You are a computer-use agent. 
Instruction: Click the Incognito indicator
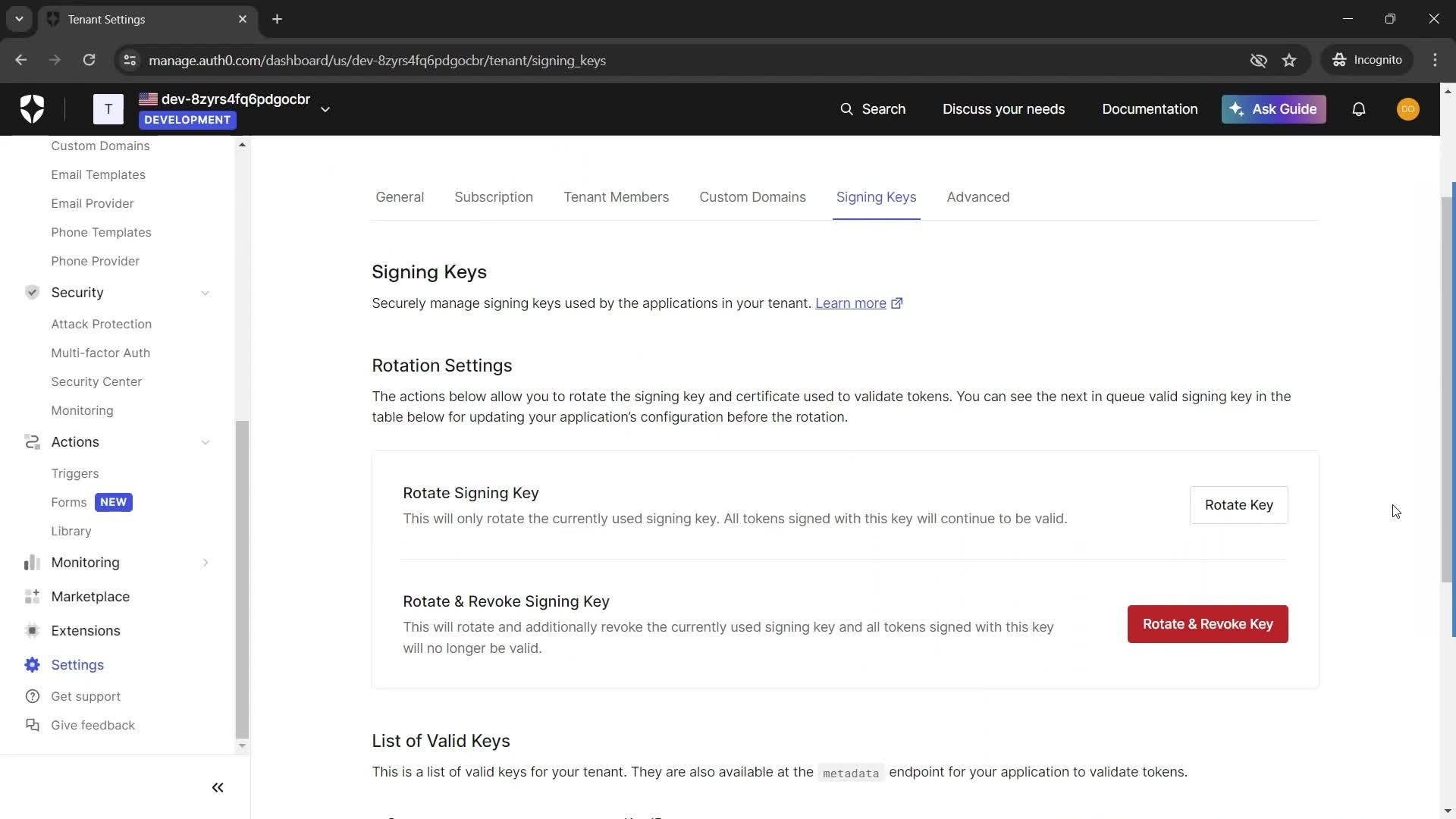[x=1367, y=60]
